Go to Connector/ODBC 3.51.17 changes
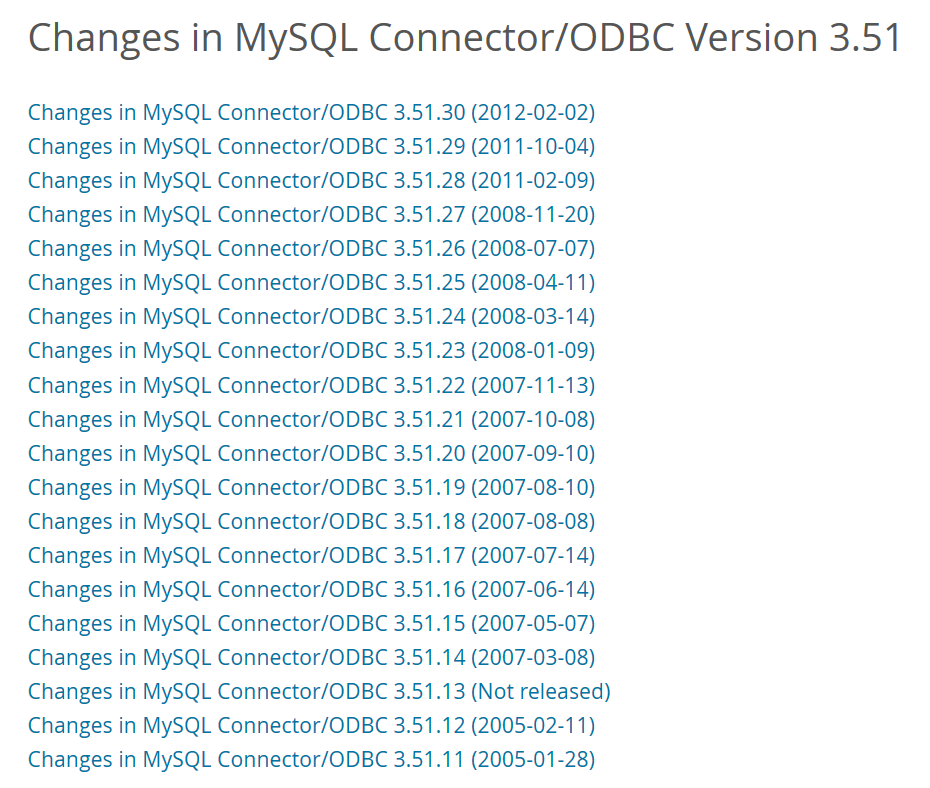 pyautogui.click(x=311, y=555)
